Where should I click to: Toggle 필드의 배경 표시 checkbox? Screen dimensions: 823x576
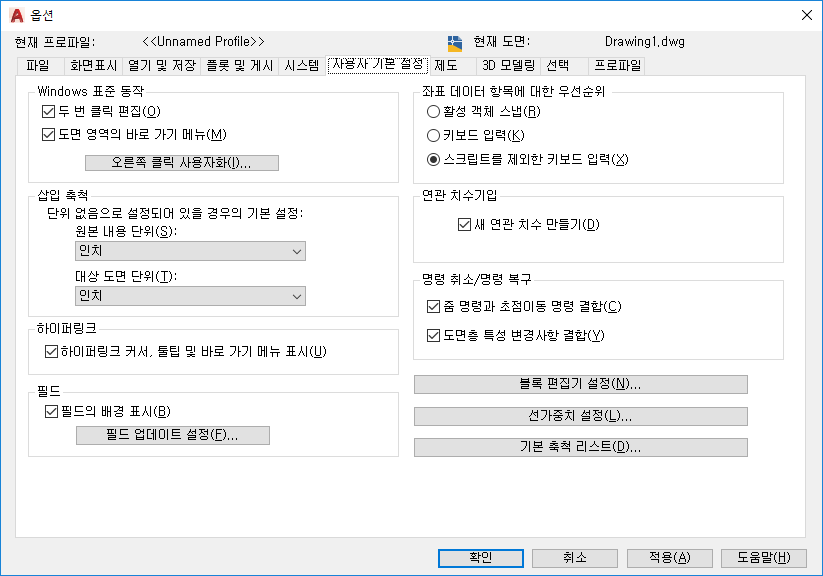click(51, 411)
